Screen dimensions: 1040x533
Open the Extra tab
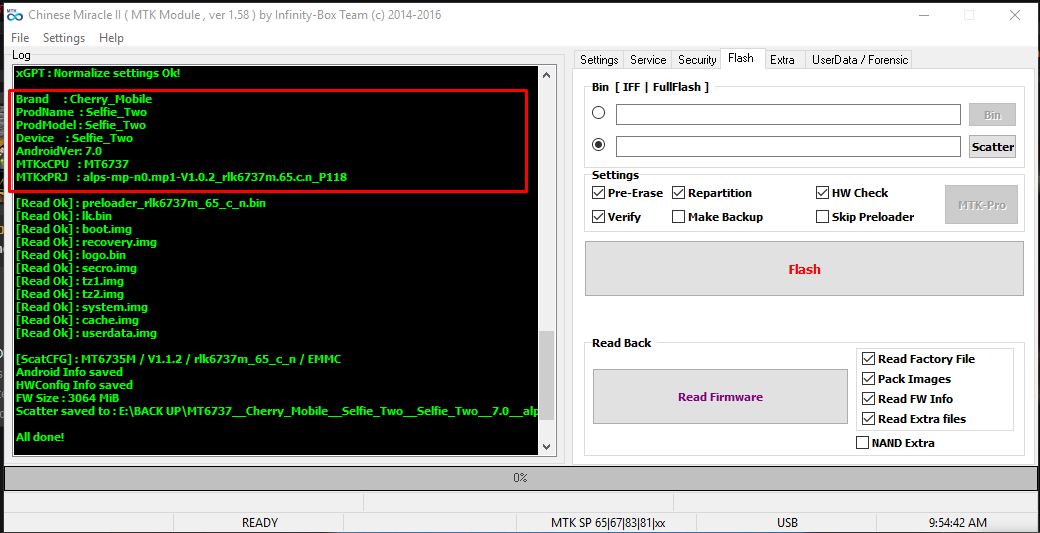point(782,60)
